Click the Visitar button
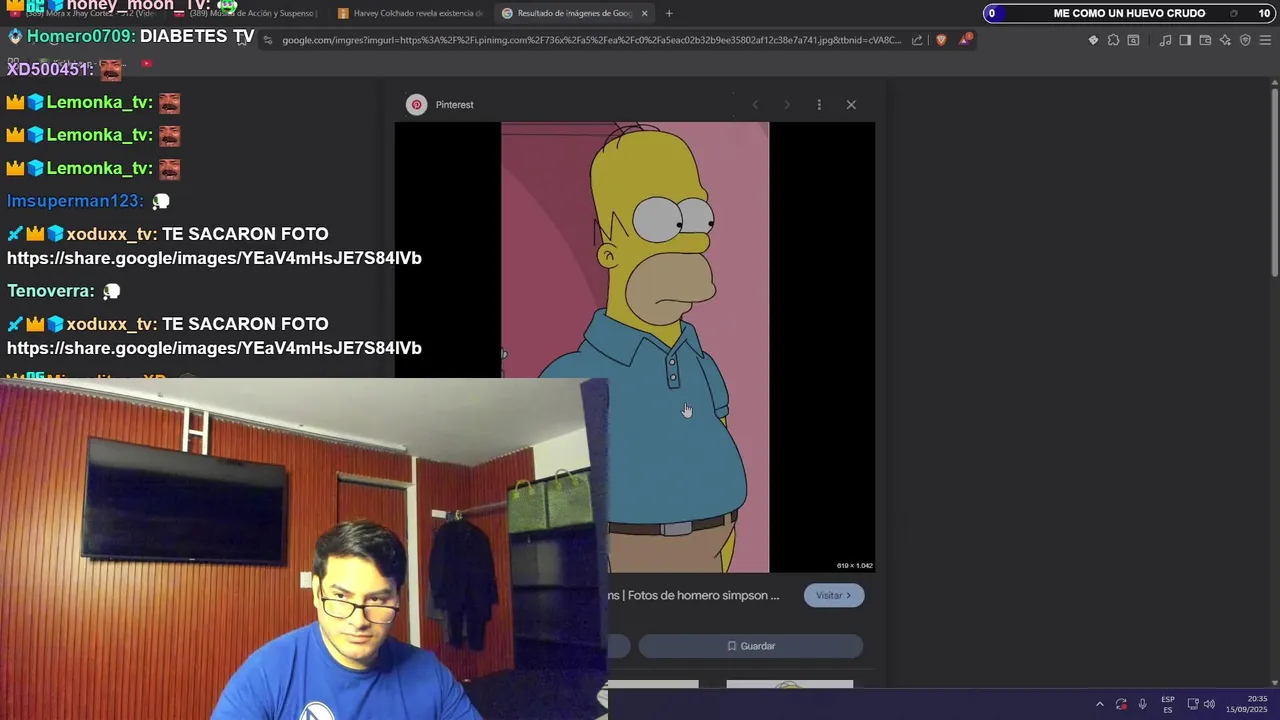Image resolution: width=1280 pixels, height=720 pixels. 834,595
